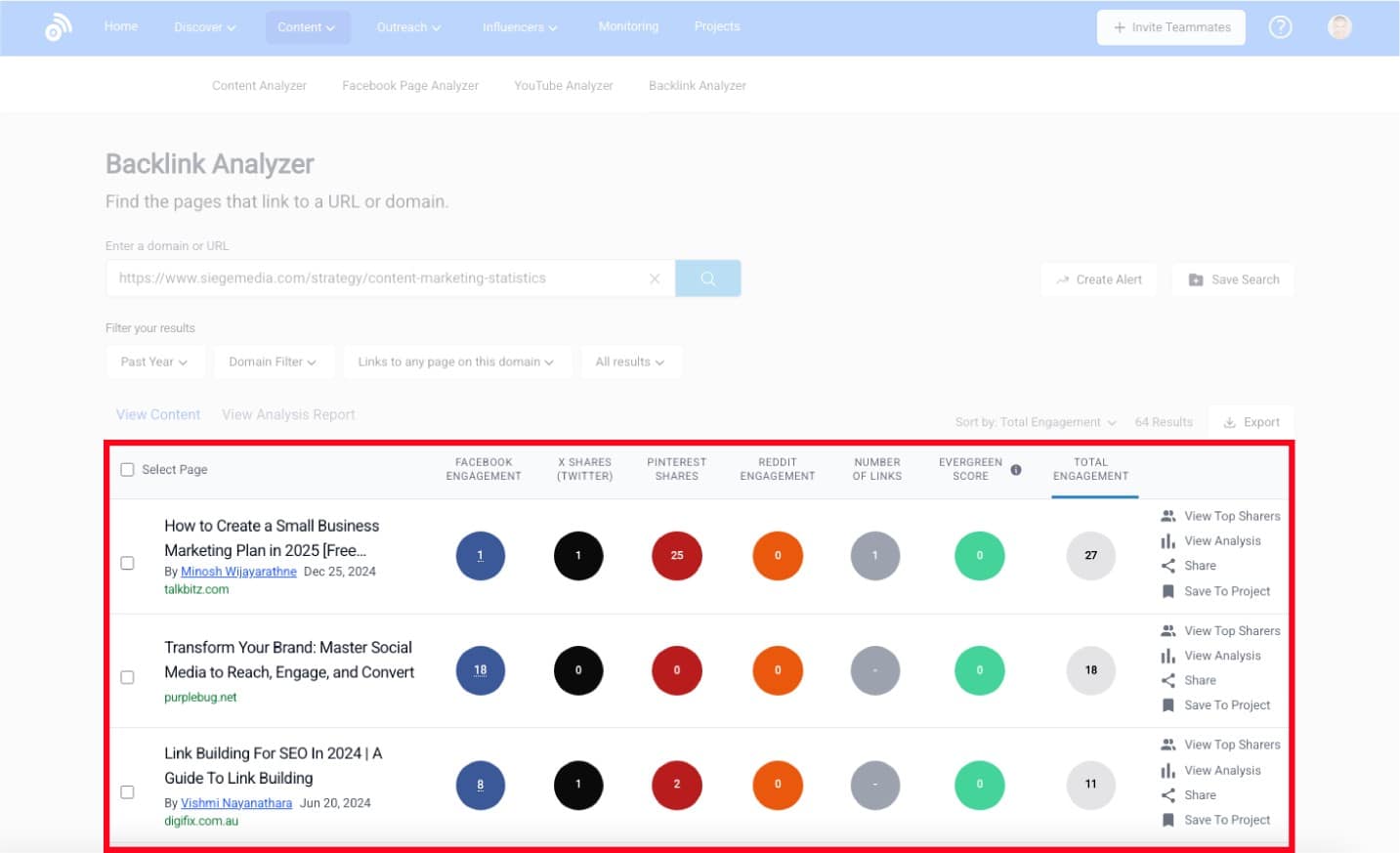View Top Sharers for purplebug.net row
The width and height of the screenshot is (1400, 853).
tap(1220, 631)
